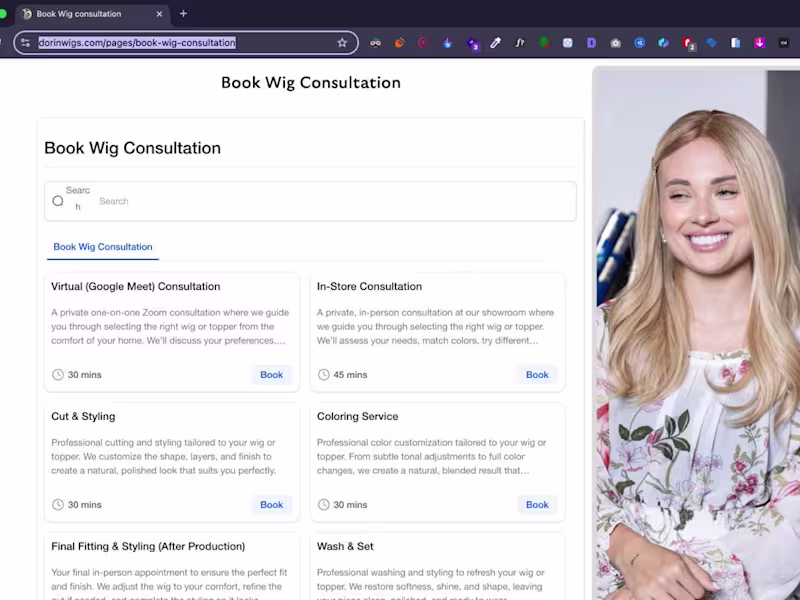Click the blue circular Q extension icon

(x=639, y=43)
